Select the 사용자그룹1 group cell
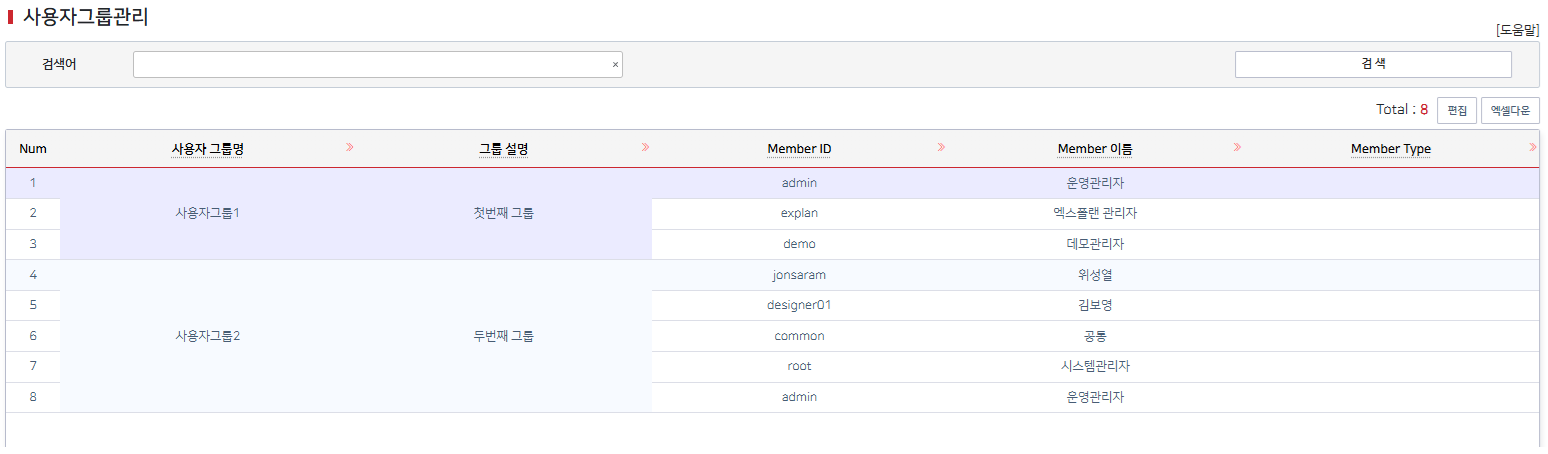Viewport: 1548px width, 454px height. (x=207, y=214)
